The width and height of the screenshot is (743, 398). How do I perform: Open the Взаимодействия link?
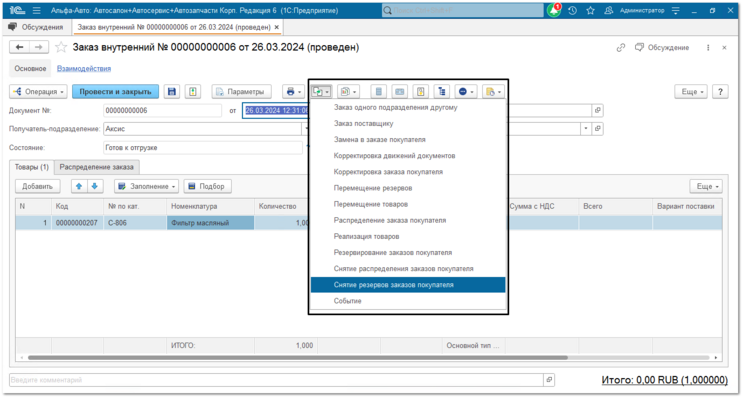(x=84, y=69)
